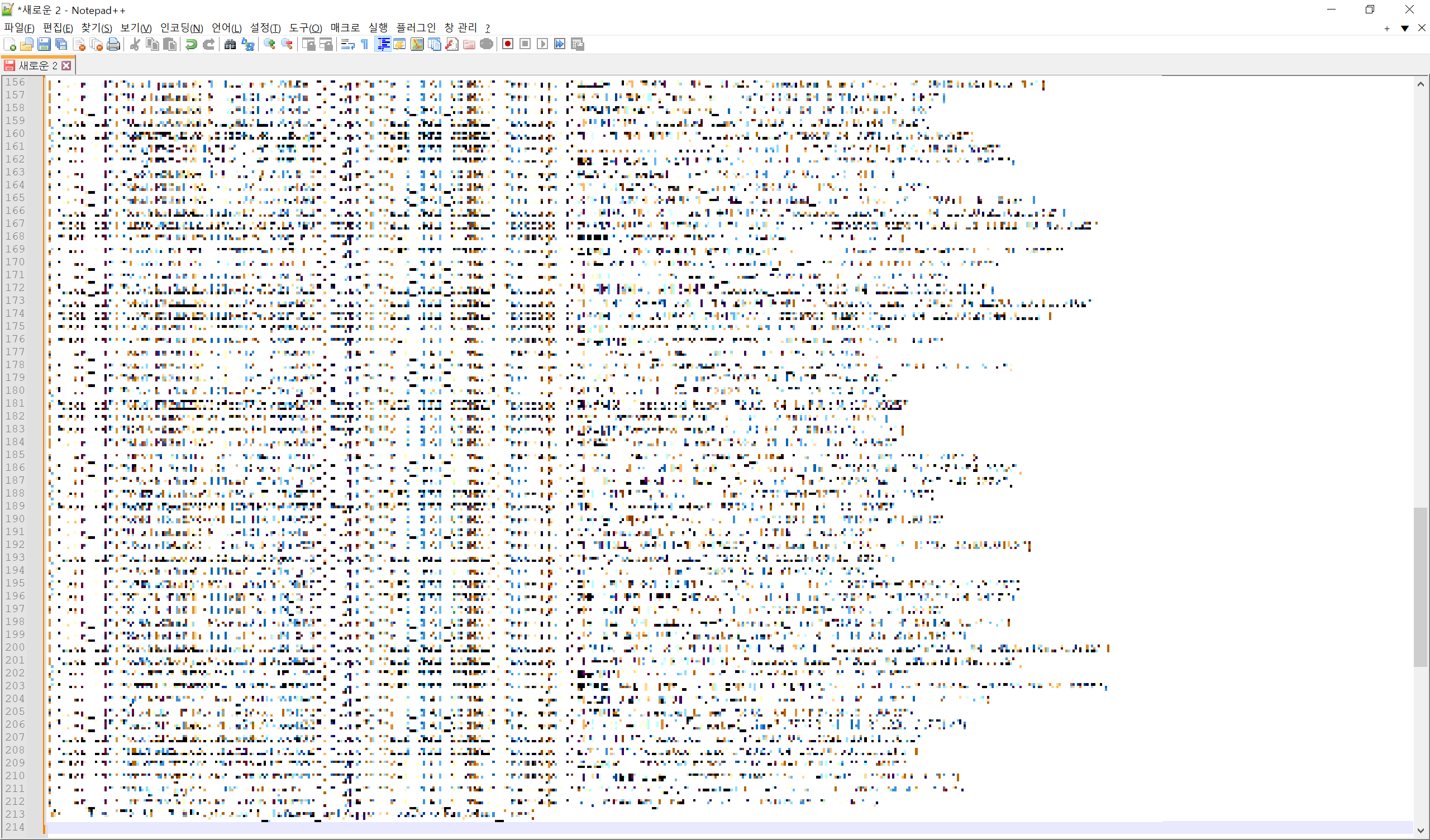Close the 새로운 2 tab
Screen dimensions: 1430x840
pos(66,66)
